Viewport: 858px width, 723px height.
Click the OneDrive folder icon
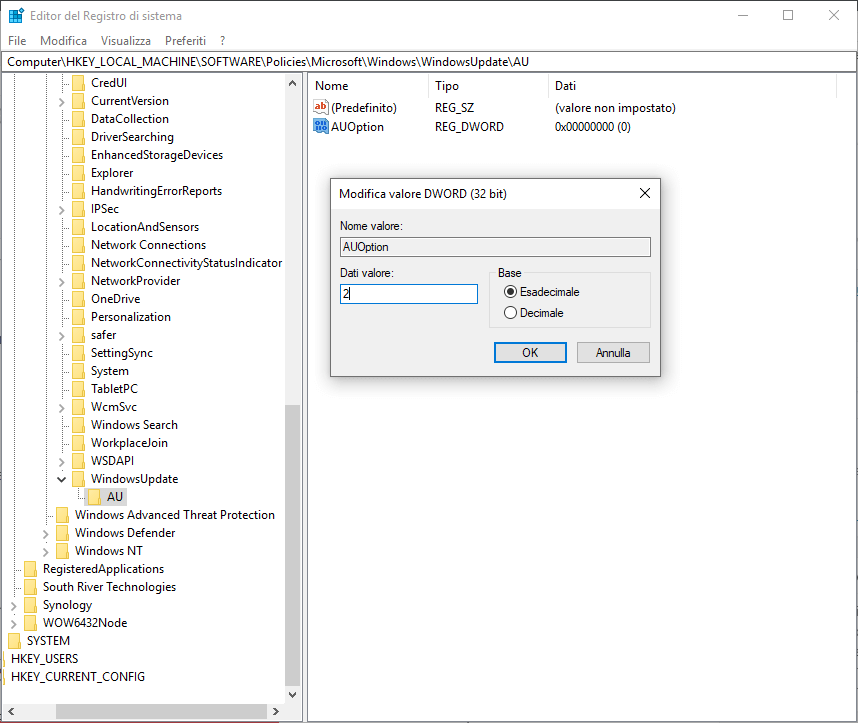[x=79, y=299]
